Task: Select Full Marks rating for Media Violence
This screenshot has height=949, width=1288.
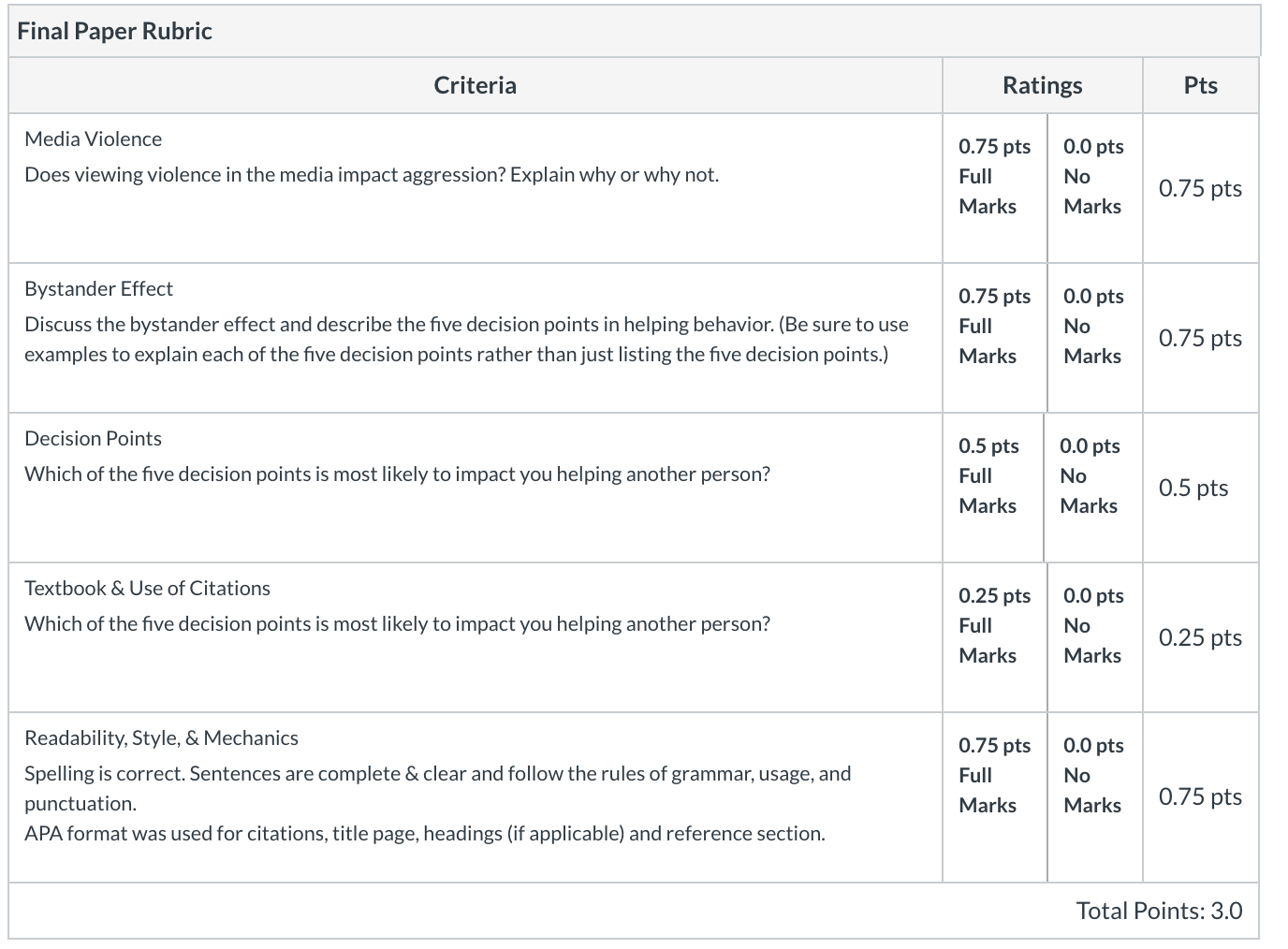Action: pyautogui.click(x=994, y=188)
